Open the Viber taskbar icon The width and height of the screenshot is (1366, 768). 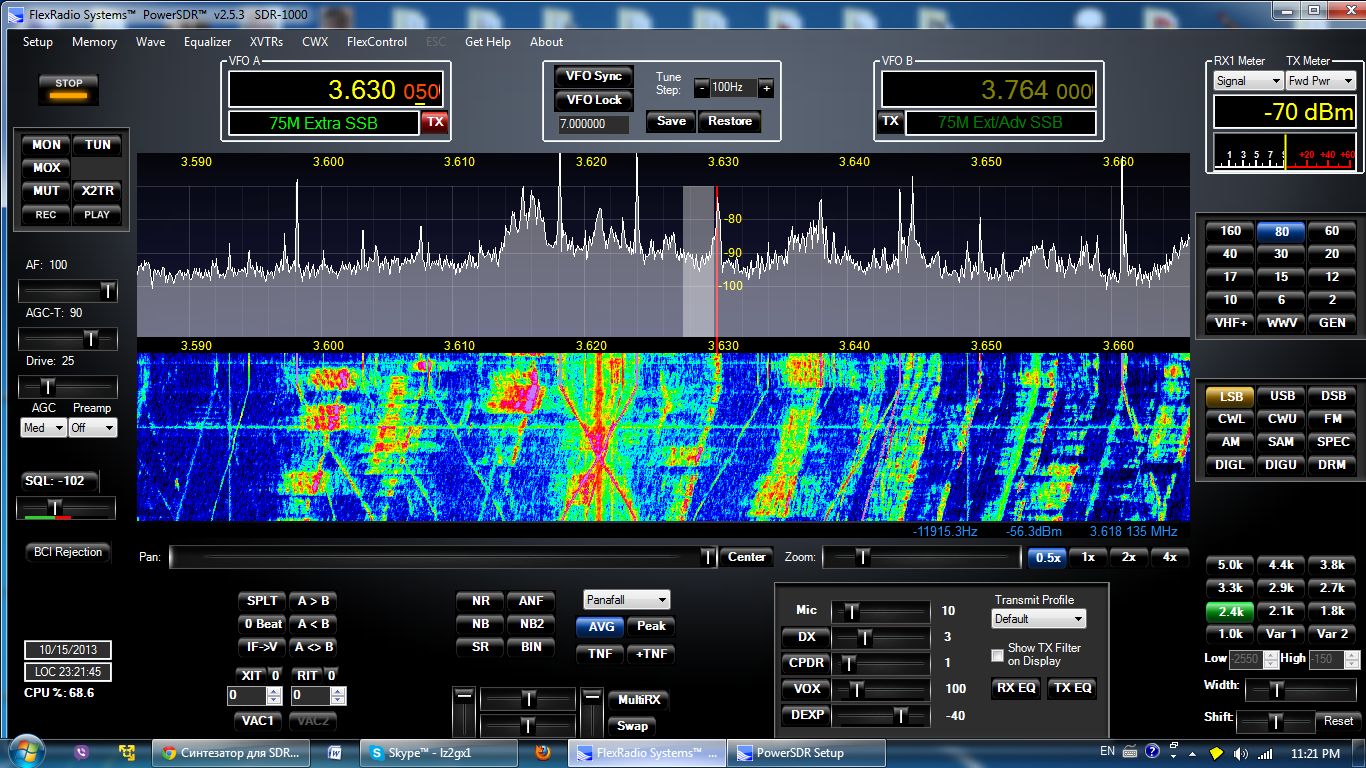tap(82, 752)
